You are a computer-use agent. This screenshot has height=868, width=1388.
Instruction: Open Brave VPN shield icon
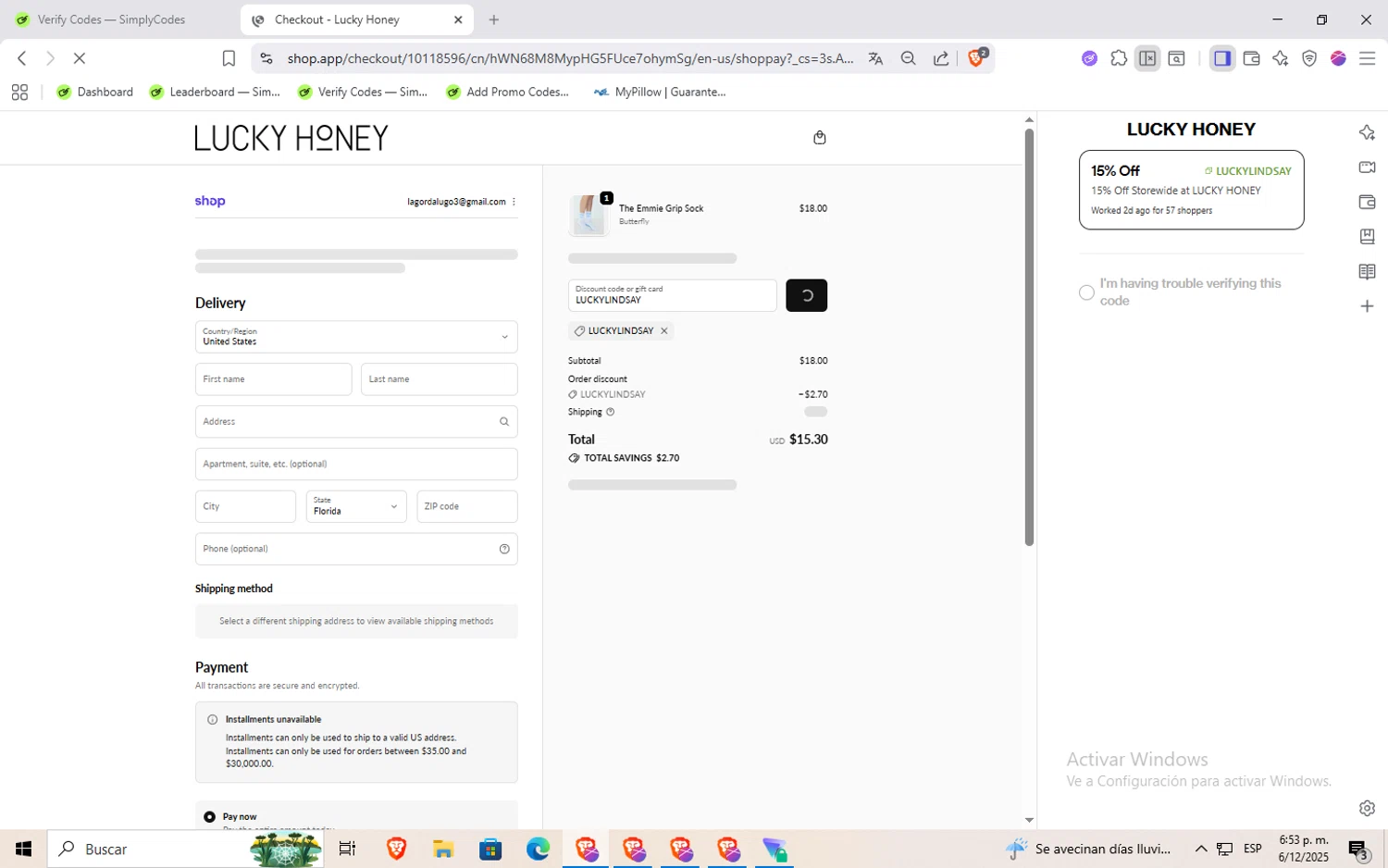(1309, 58)
